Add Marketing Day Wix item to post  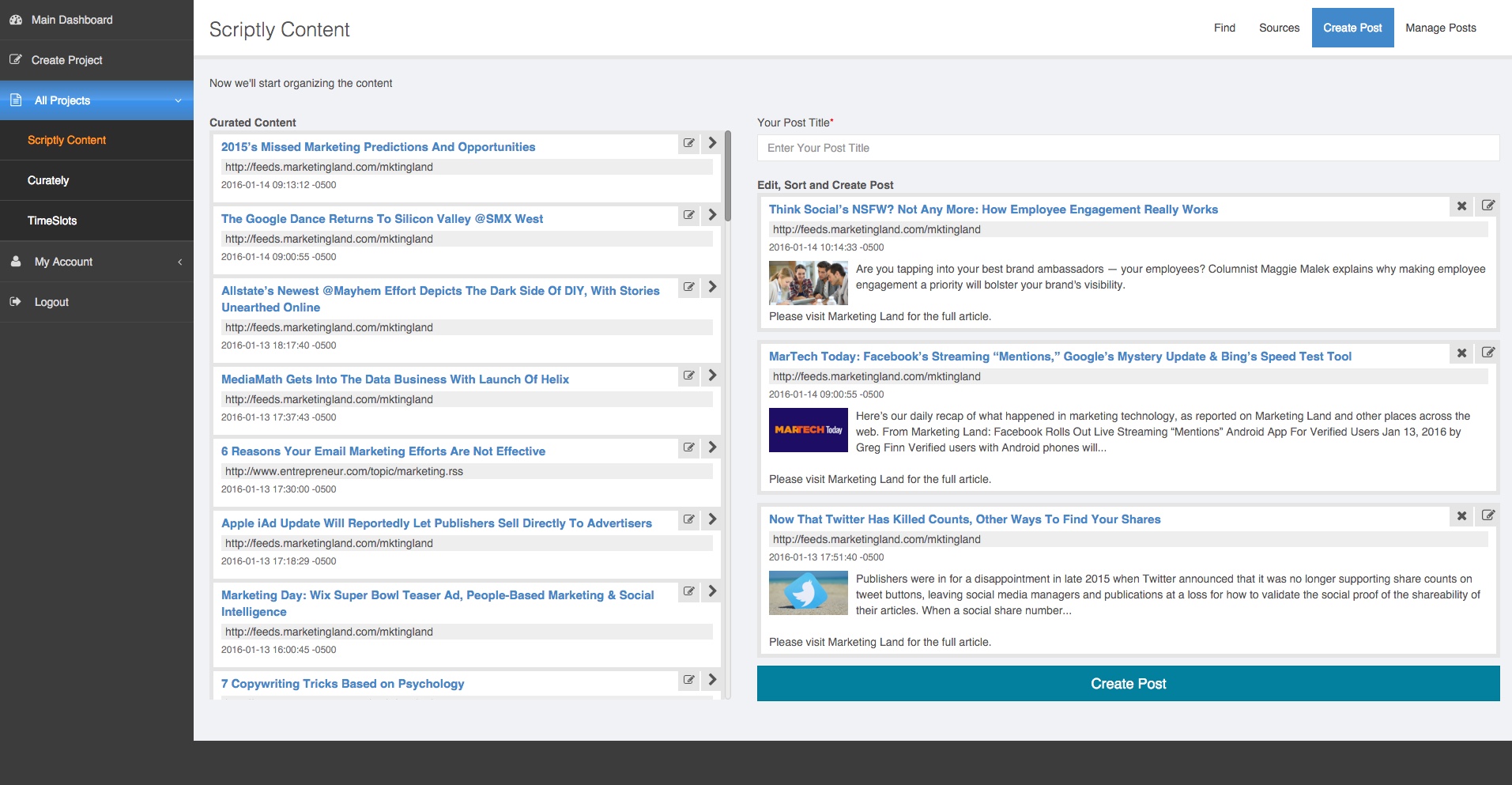click(x=712, y=591)
